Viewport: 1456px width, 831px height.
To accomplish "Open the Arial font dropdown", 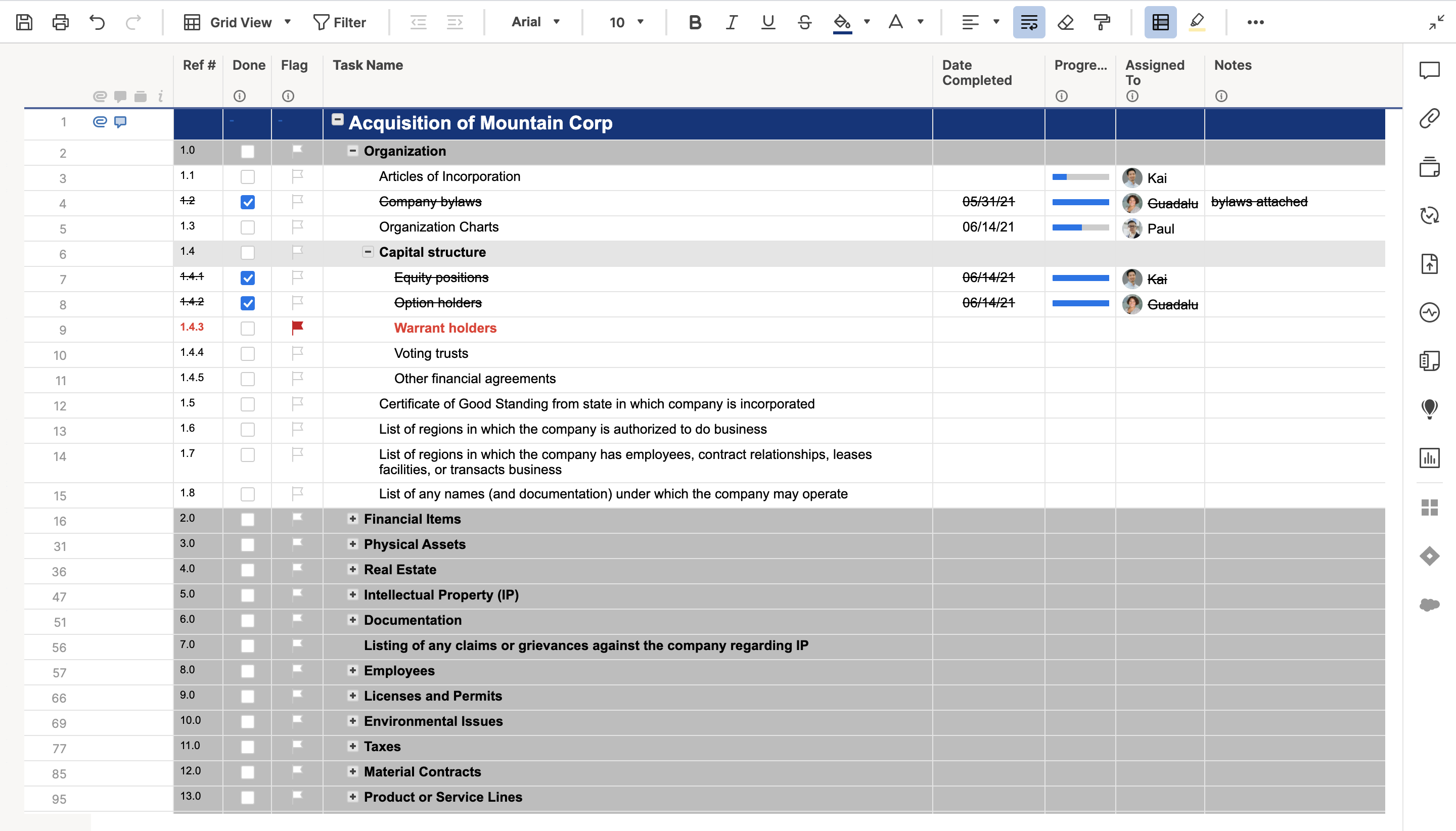I will pos(535,22).
